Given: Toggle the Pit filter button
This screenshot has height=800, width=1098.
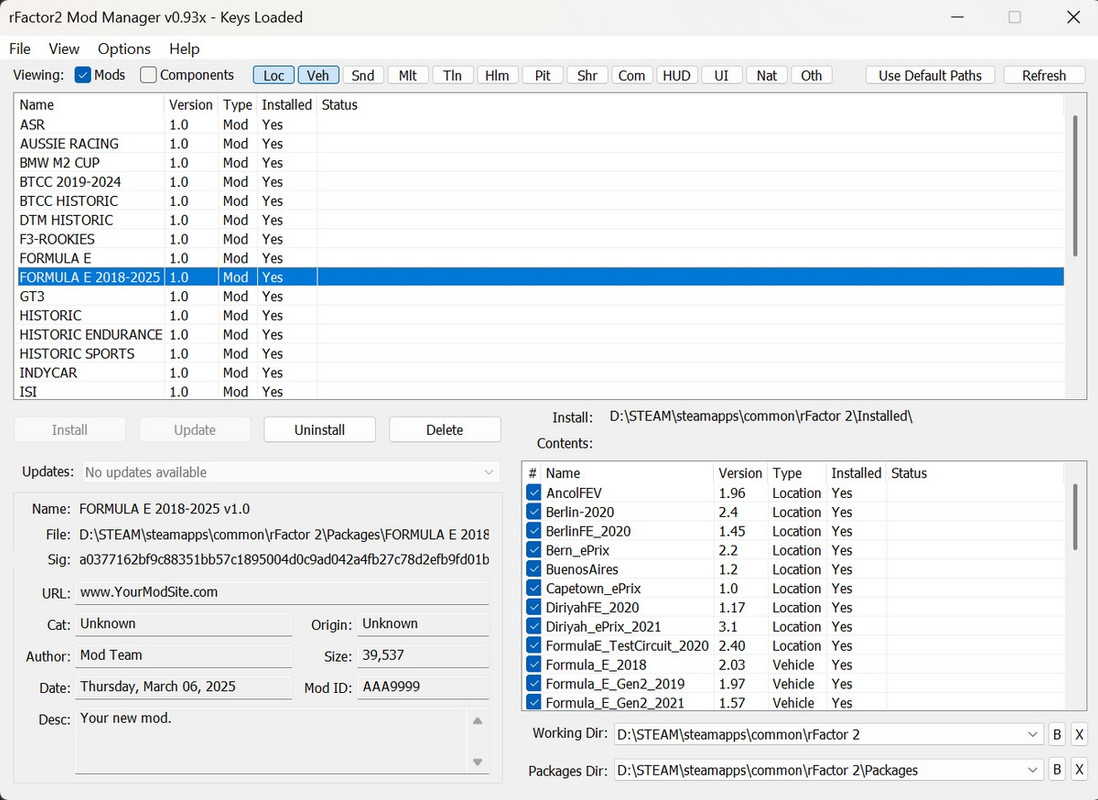Looking at the screenshot, I should pos(542,76).
